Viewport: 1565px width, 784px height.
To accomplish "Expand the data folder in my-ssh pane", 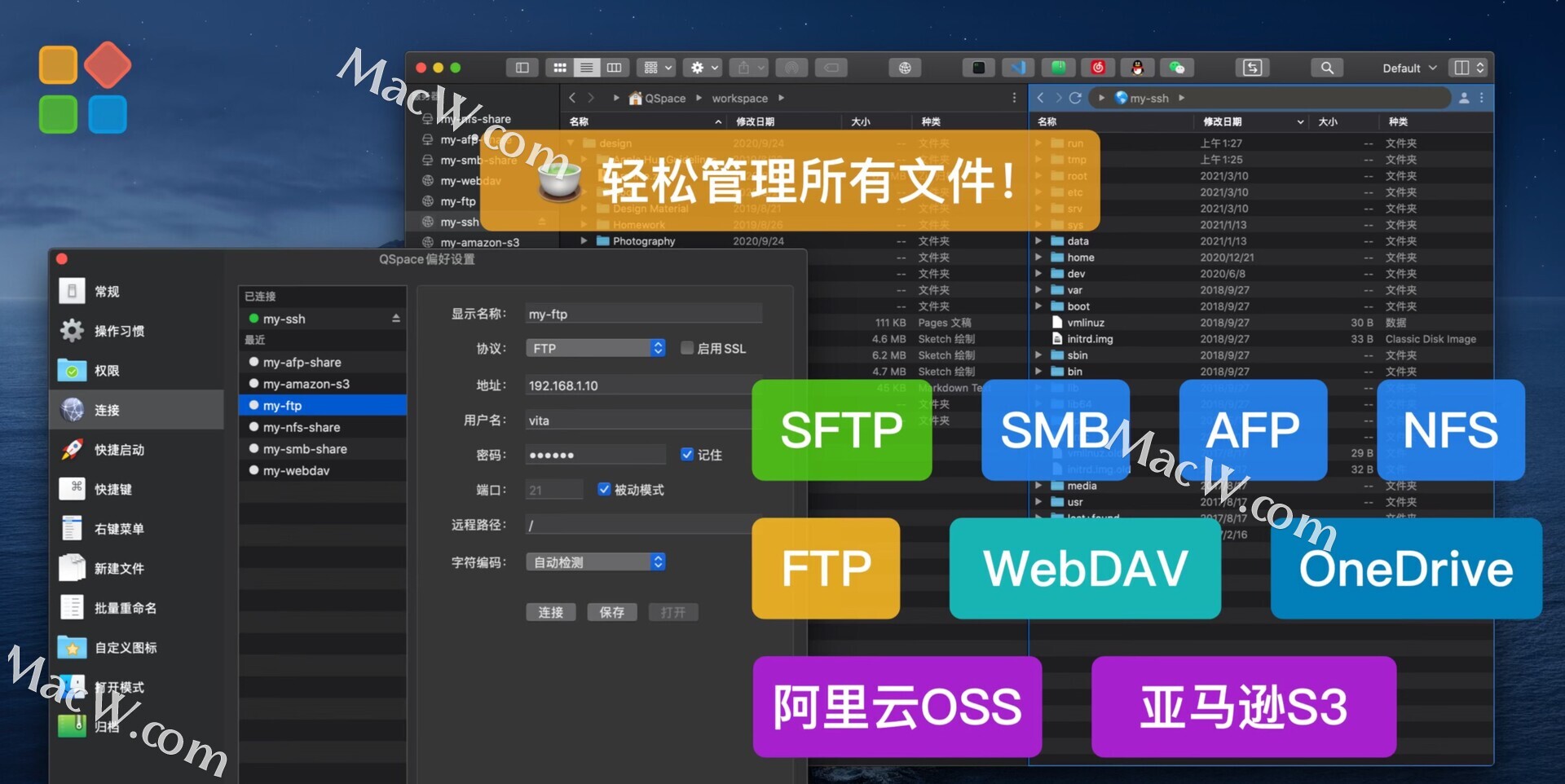I will tap(1038, 241).
